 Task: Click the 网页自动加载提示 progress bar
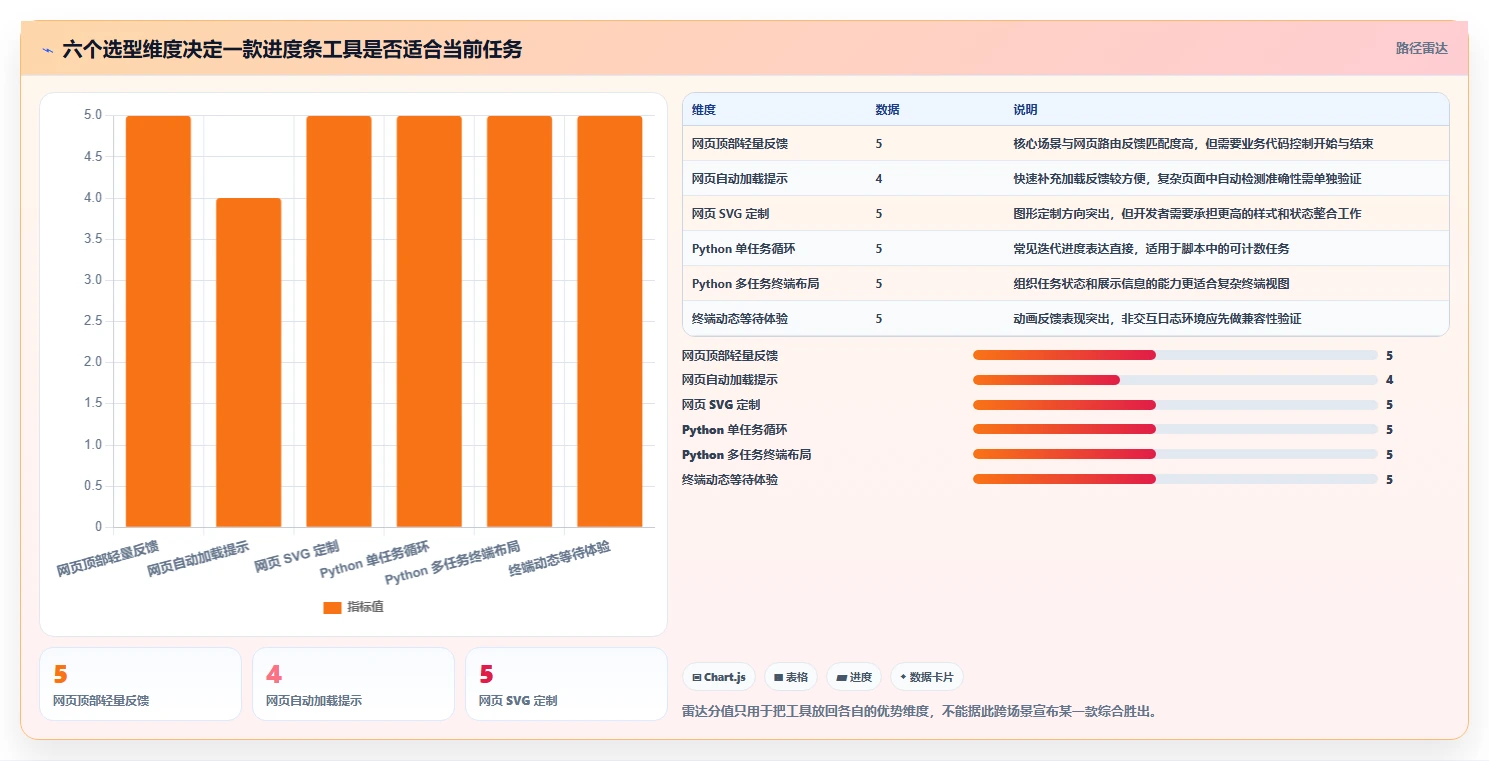1175,380
